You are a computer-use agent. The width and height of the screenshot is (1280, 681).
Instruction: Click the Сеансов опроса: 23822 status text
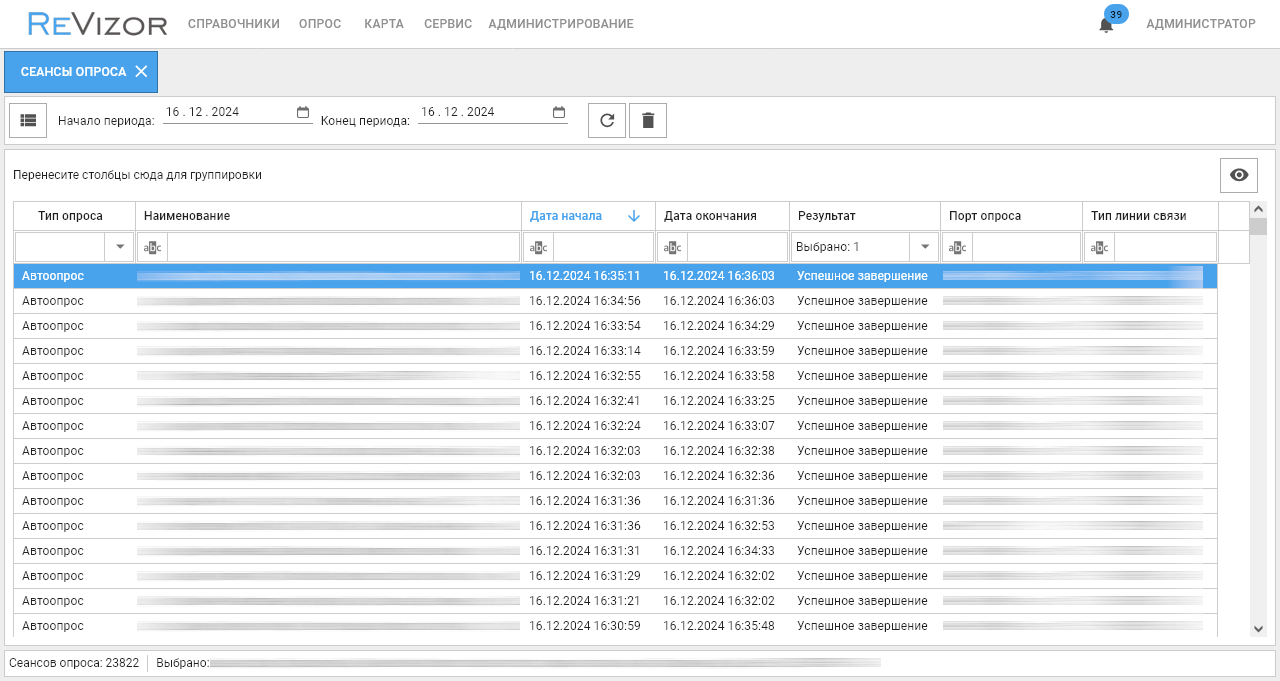74,662
